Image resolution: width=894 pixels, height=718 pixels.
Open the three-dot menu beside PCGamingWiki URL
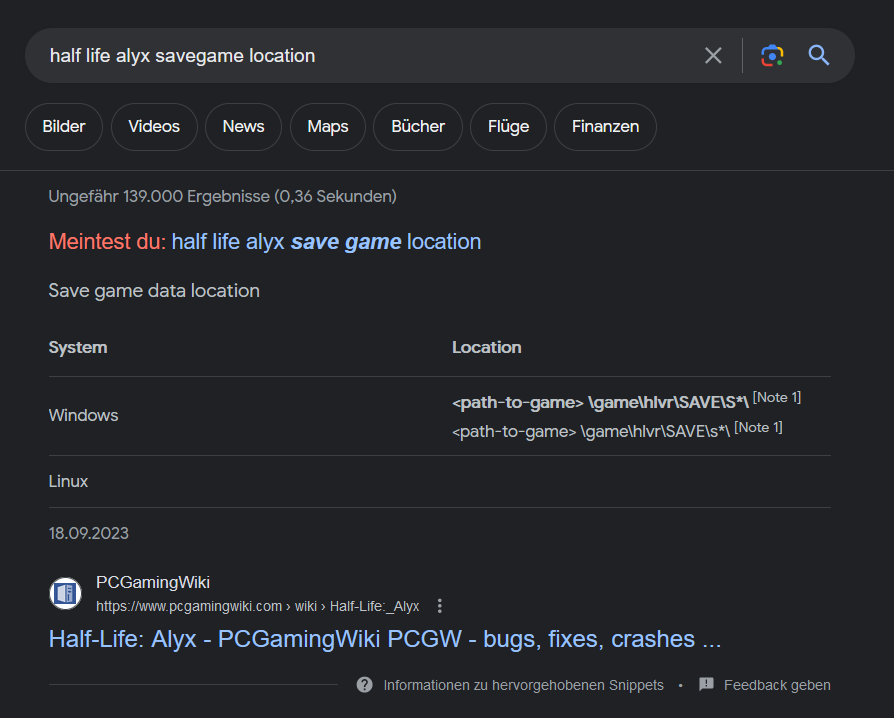click(x=440, y=606)
